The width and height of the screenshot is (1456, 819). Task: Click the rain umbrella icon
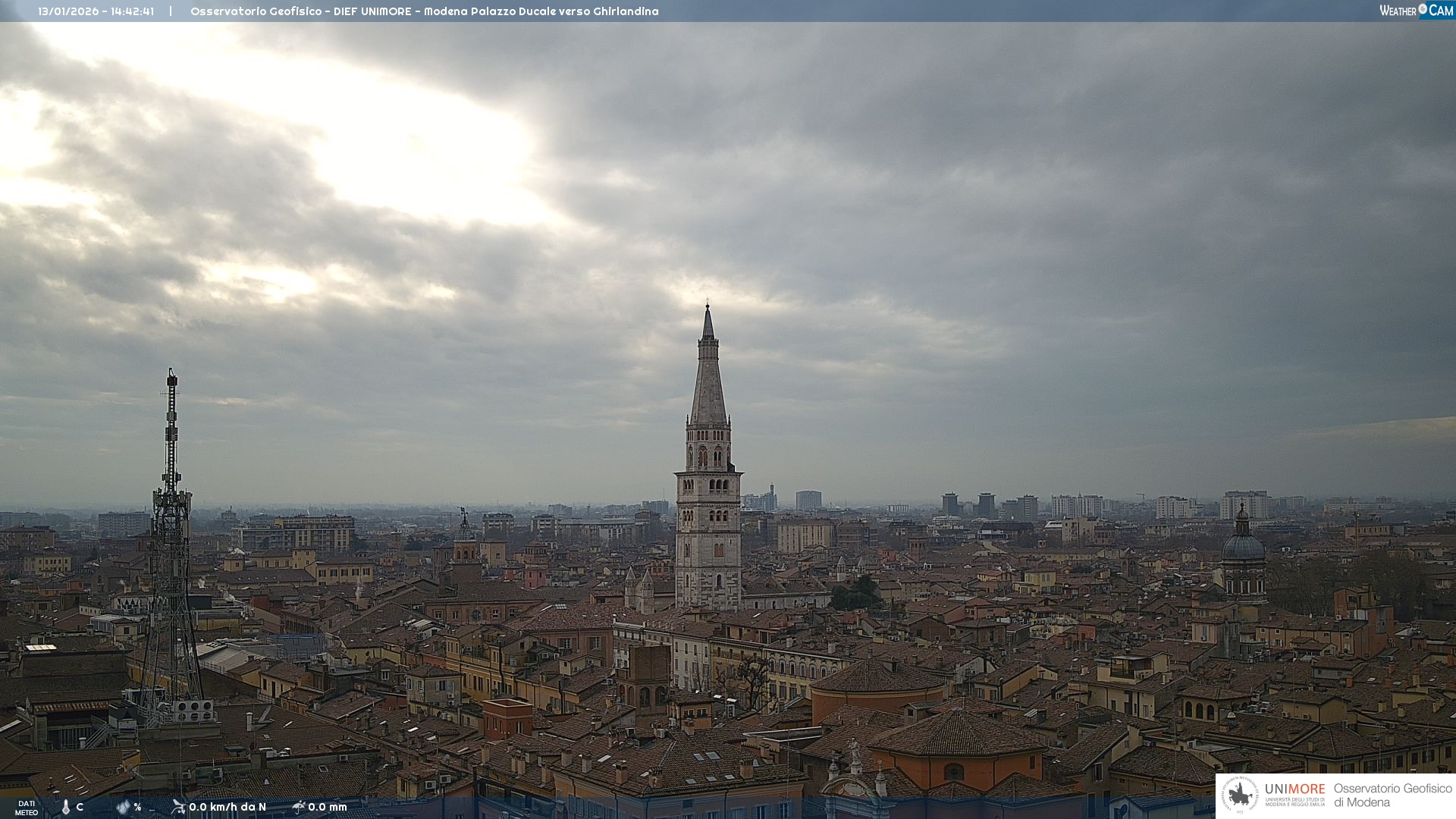298,807
